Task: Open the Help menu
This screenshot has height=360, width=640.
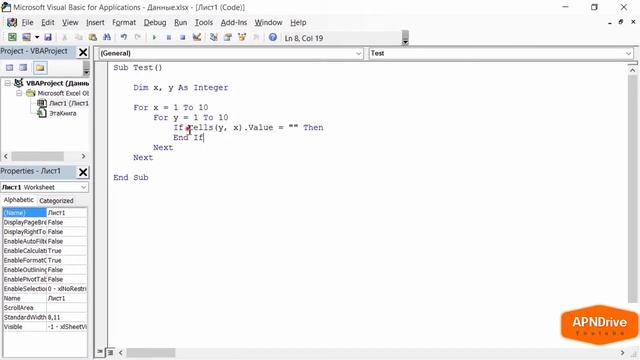Action: 298,22
